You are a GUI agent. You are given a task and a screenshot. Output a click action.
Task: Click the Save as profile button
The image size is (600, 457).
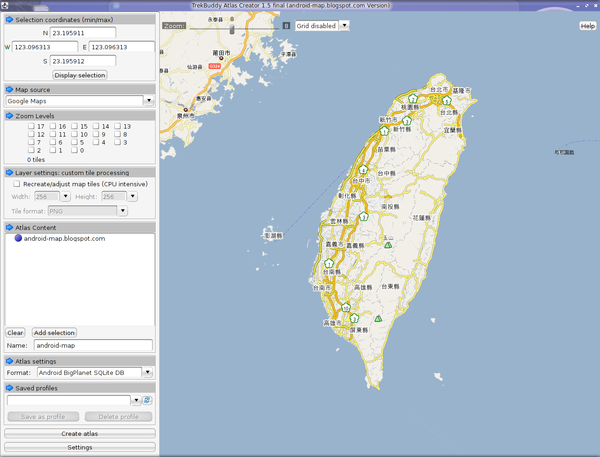43,416
